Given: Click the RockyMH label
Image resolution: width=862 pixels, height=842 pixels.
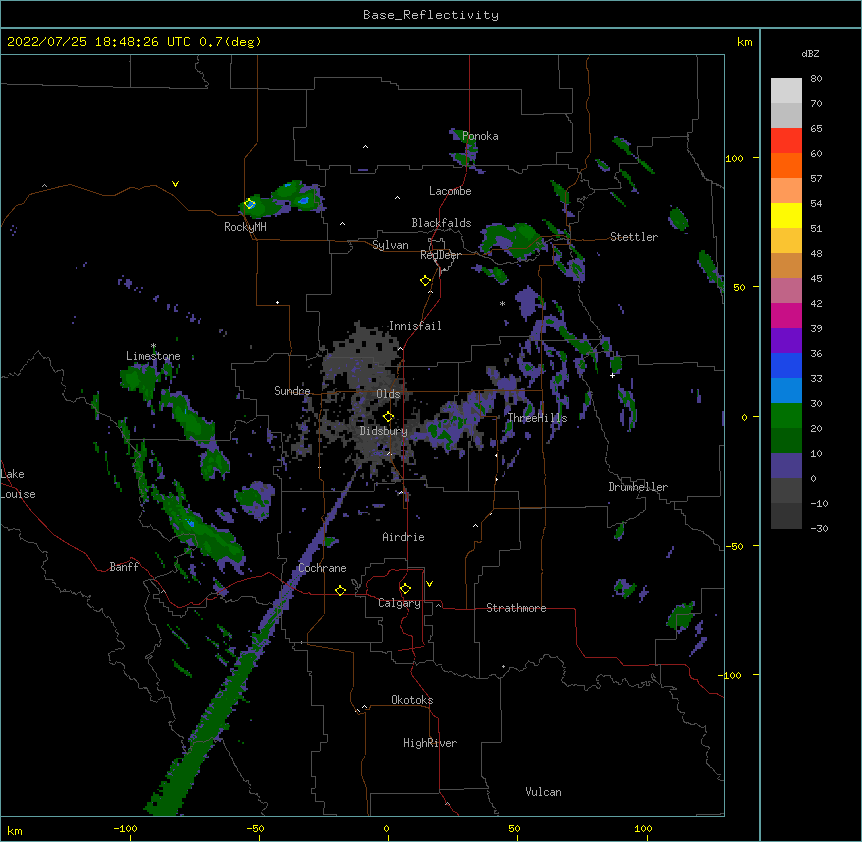Looking at the screenshot, I should click(x=245, y=227).
